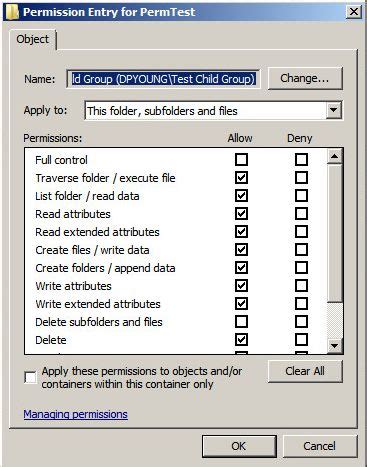Screen dimensions: 367x467
Task: Uncheck Allow for Write extended attributes
Action: tap(241, 304)
